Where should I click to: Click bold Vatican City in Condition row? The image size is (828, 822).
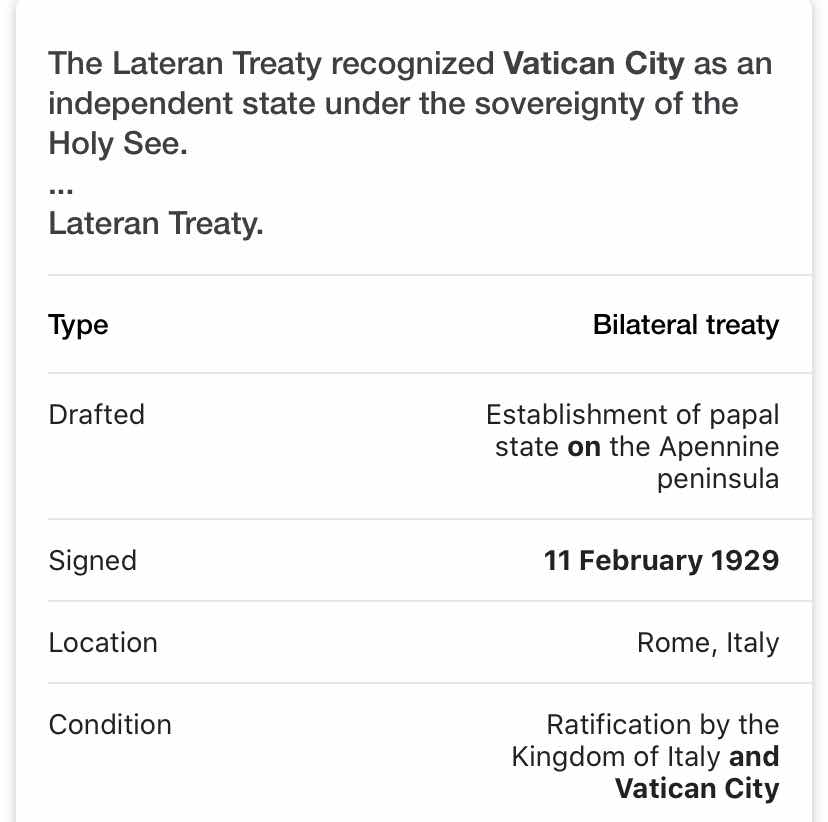tap(697, 789)
